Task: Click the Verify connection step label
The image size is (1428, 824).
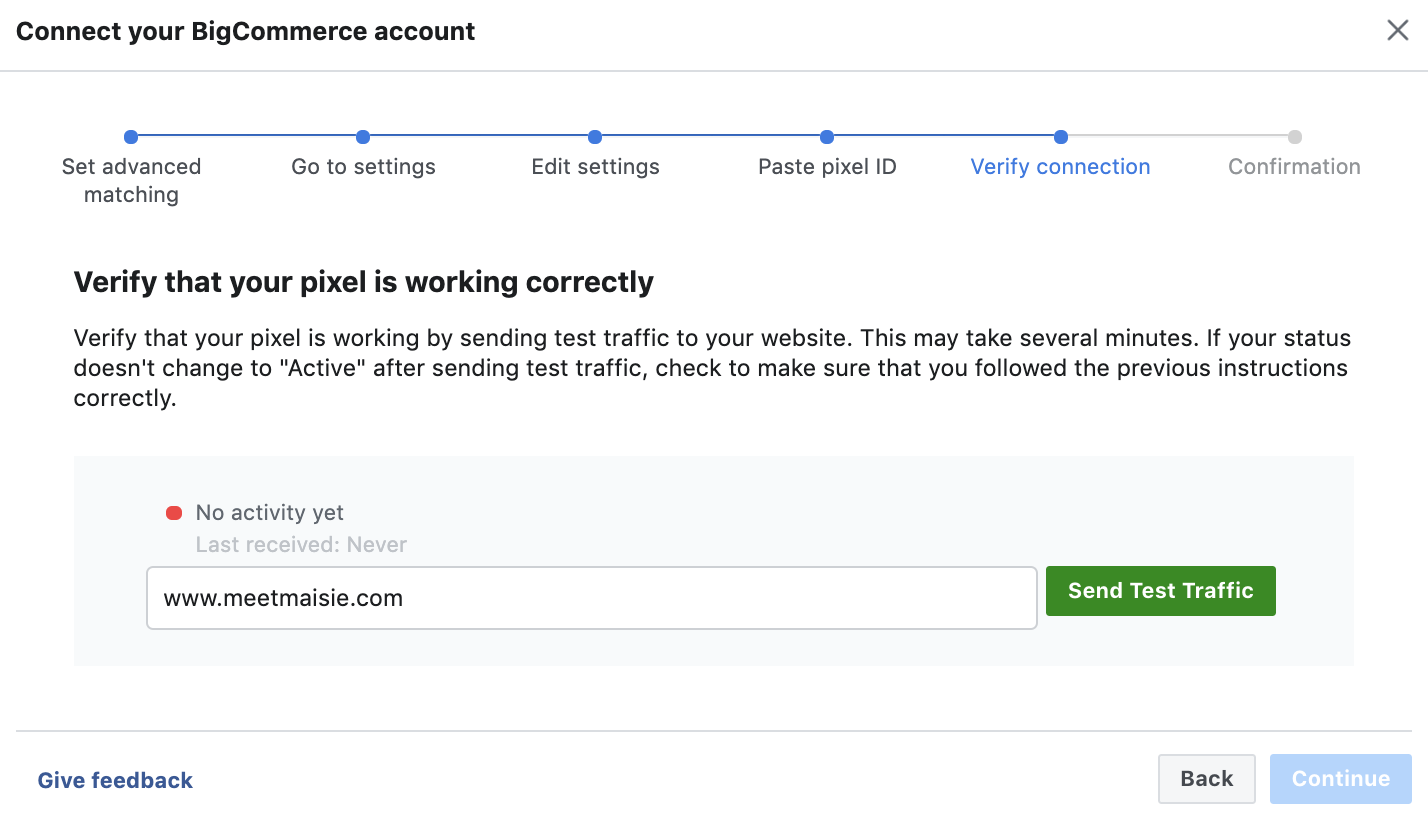Action: (x=1060, y=167)
